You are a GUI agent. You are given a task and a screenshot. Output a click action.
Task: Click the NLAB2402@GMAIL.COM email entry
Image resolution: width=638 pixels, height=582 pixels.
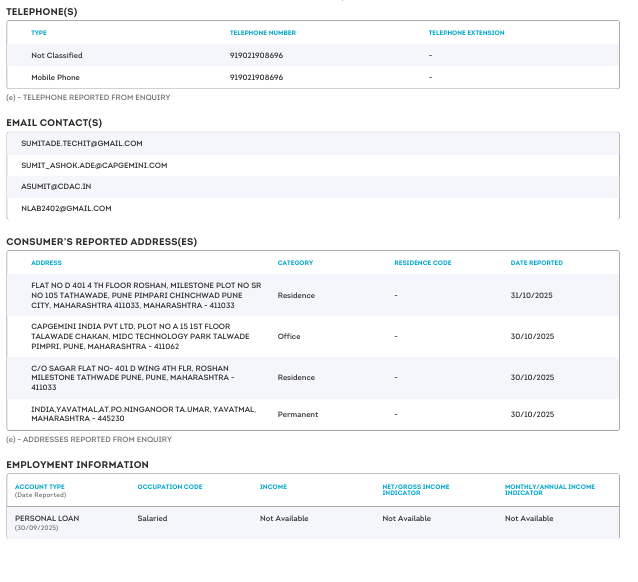[66, 208]
